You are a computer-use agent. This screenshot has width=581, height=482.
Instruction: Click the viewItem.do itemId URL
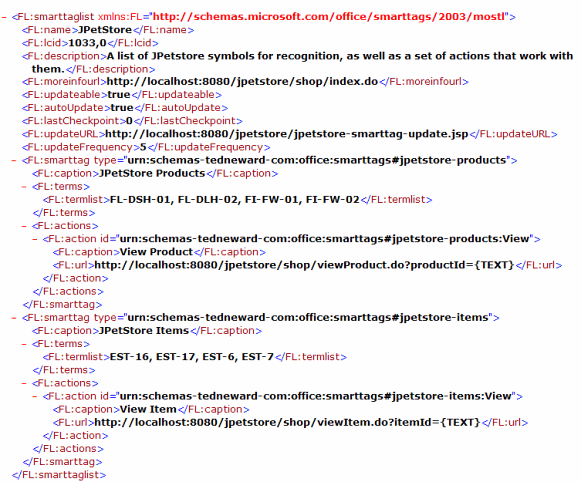click(287, 422)
